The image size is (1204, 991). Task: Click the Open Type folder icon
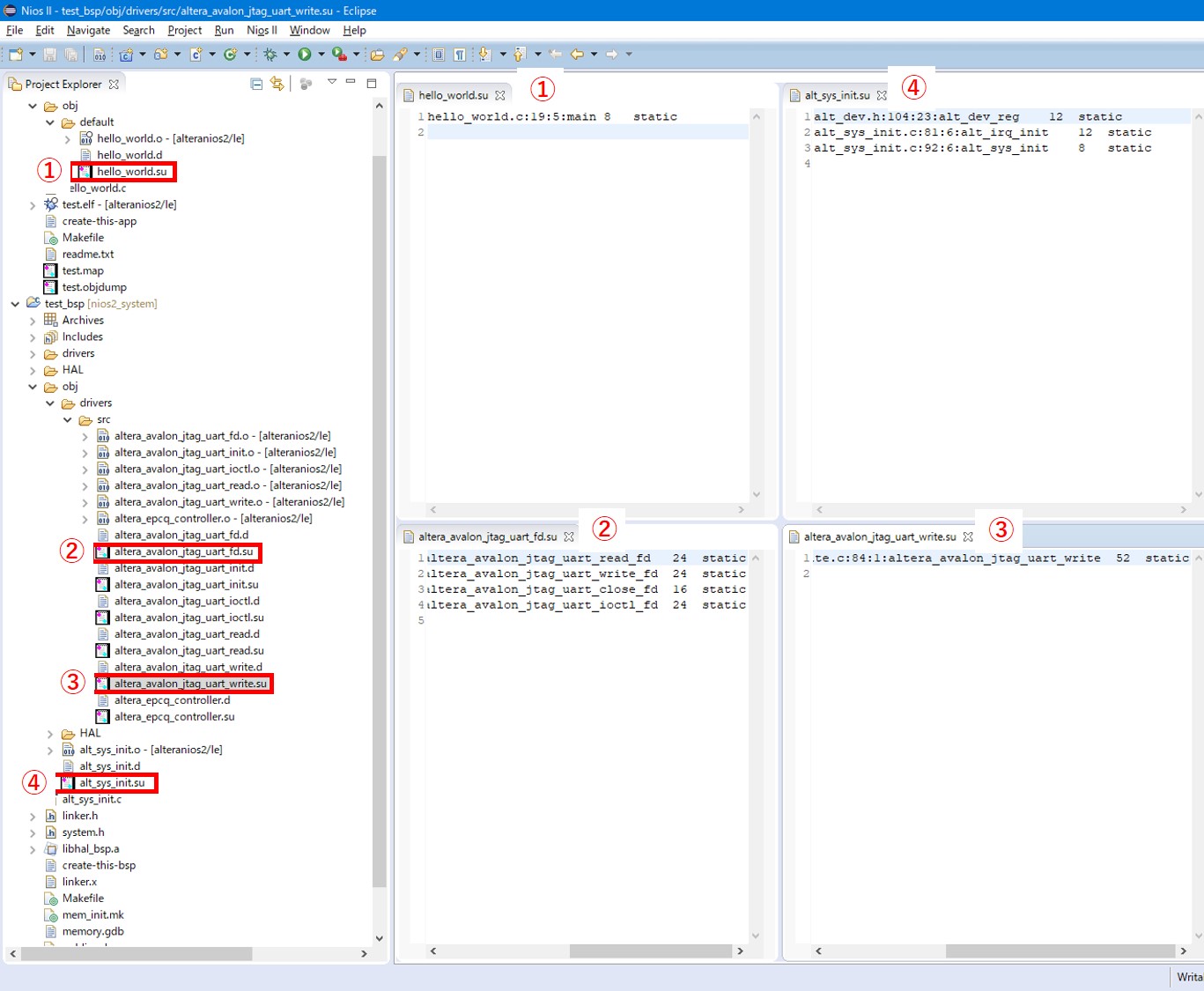(x=377, y=55)
